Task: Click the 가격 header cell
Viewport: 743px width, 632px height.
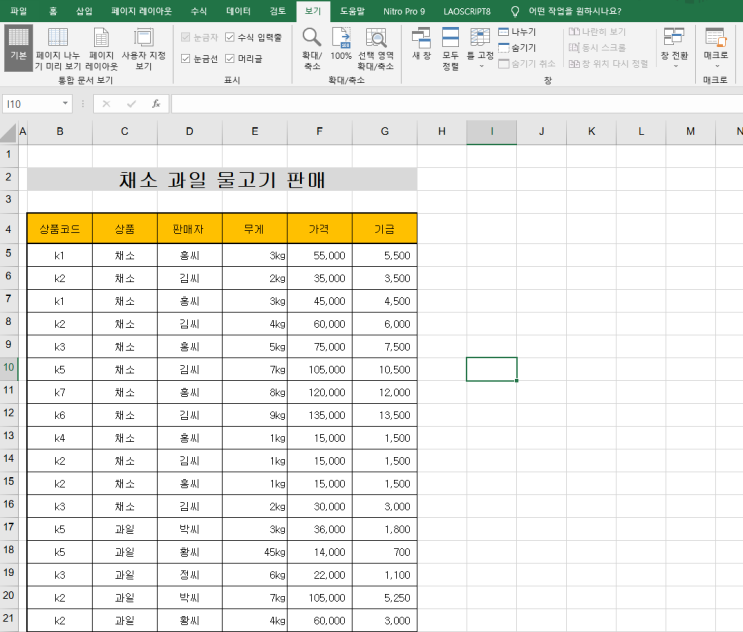Action: tap(319, 229)
